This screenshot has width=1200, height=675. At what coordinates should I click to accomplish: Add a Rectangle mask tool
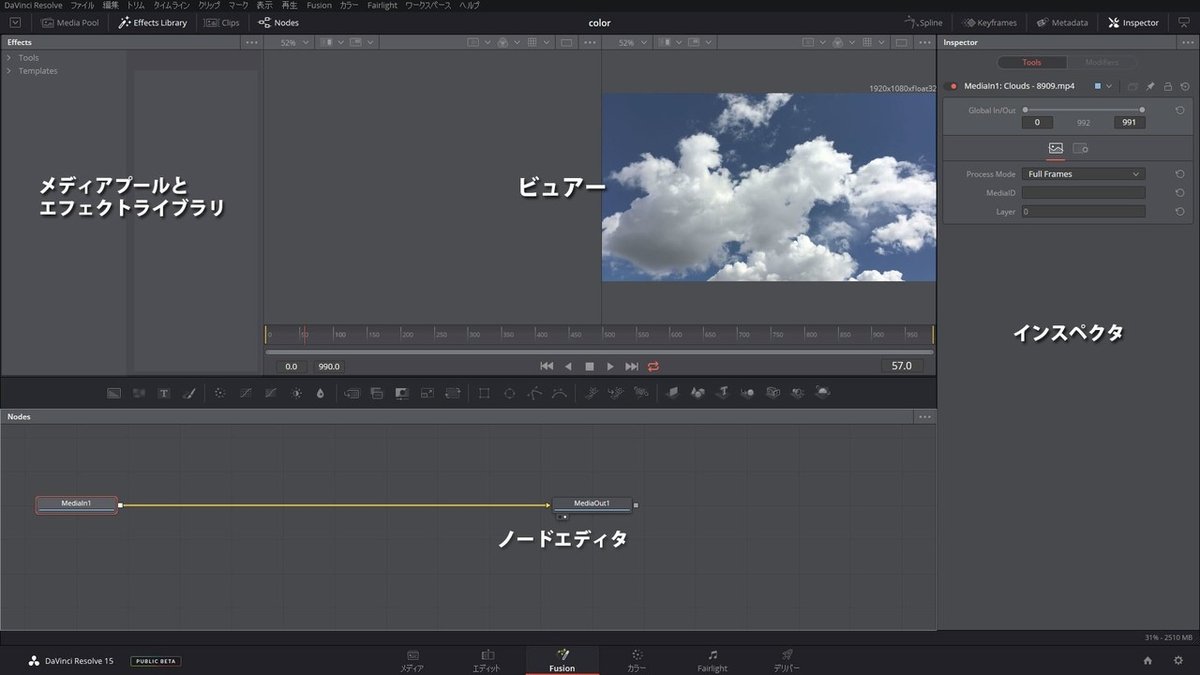(x=484, y=393)
